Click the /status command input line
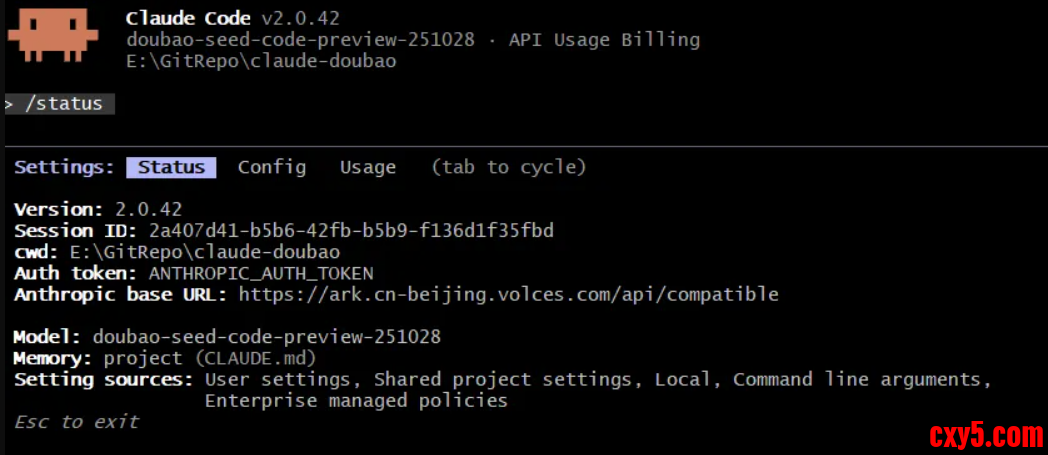 pos(60,104)
